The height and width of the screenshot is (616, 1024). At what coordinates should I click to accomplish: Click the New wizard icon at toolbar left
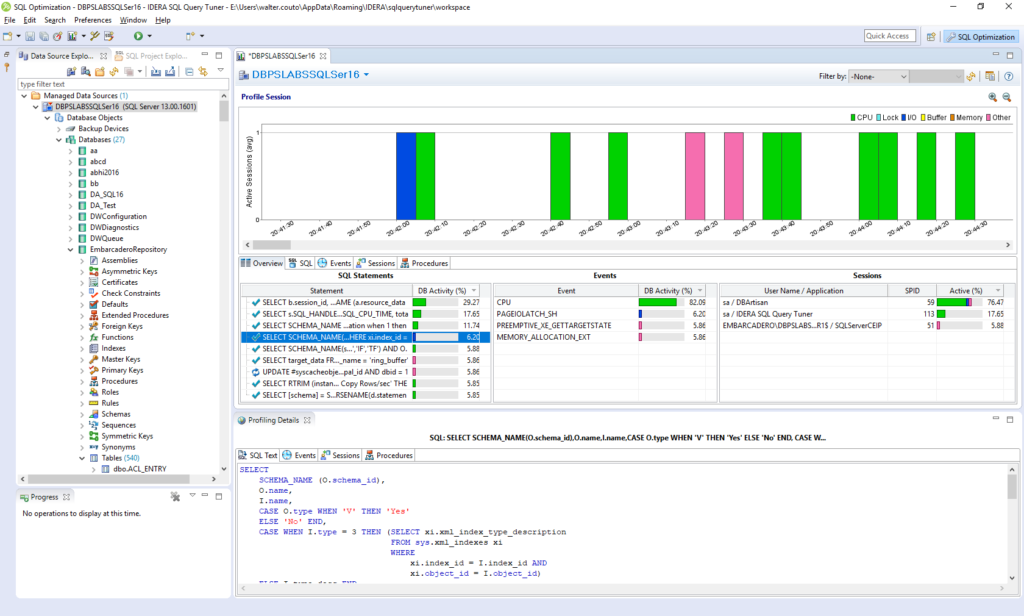[x=8, y=37]
